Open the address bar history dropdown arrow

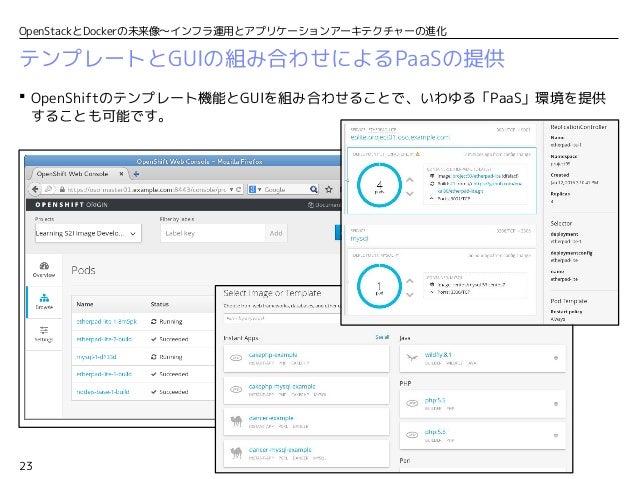232,189
